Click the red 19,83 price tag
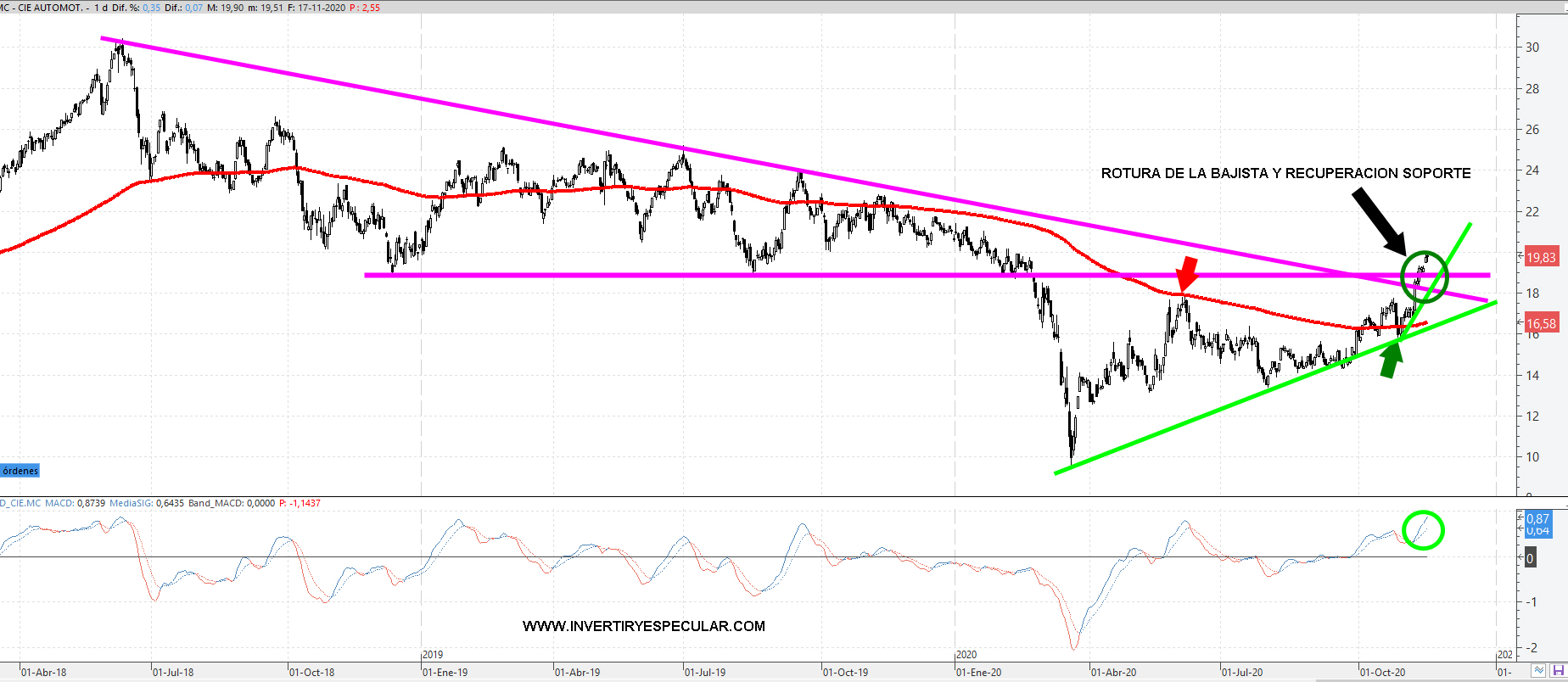Screen dimensions: 1568x682 pyautogui.click(x=1541, y=257)
